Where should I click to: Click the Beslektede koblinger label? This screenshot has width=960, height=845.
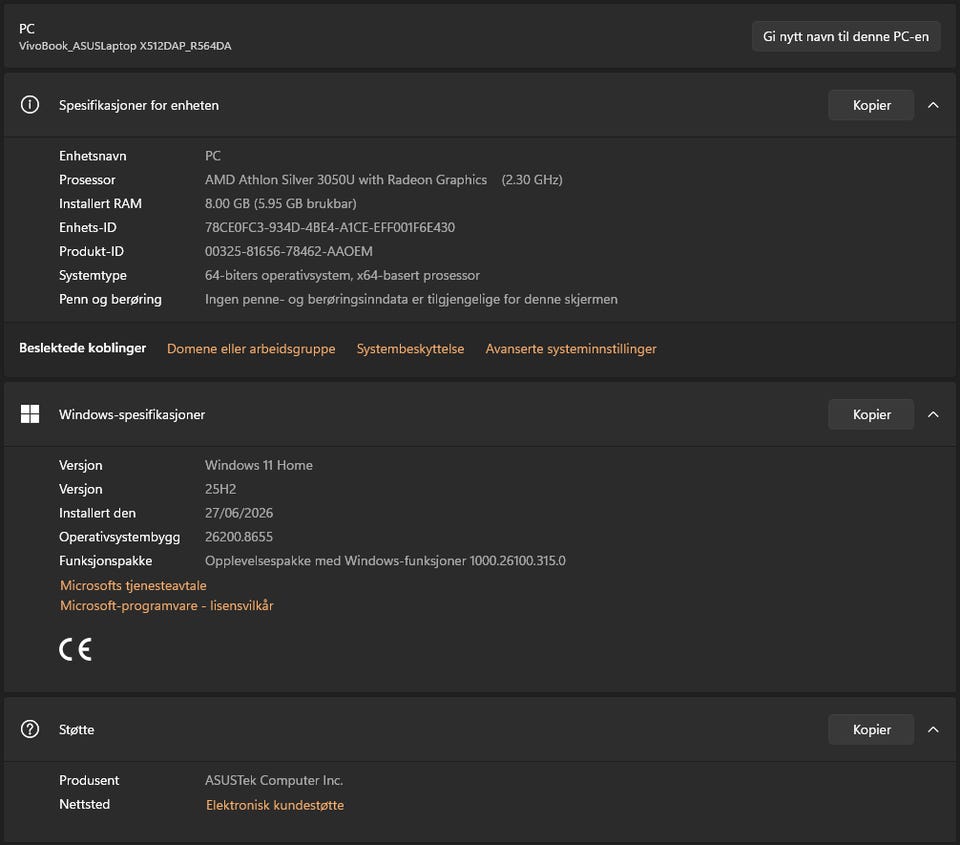pos(83,348)
